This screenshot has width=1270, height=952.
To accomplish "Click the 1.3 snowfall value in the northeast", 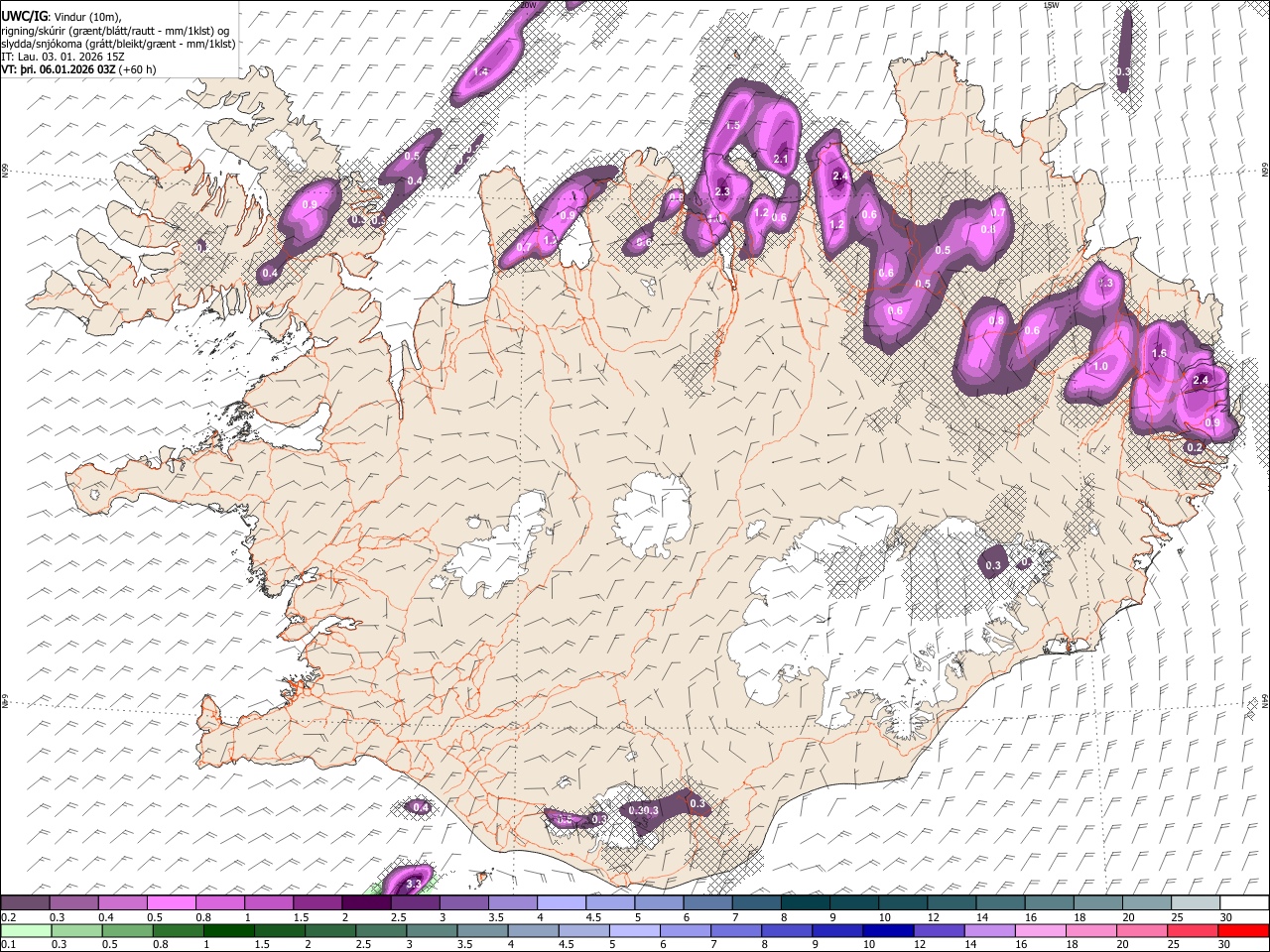I will pos(1107,284).
